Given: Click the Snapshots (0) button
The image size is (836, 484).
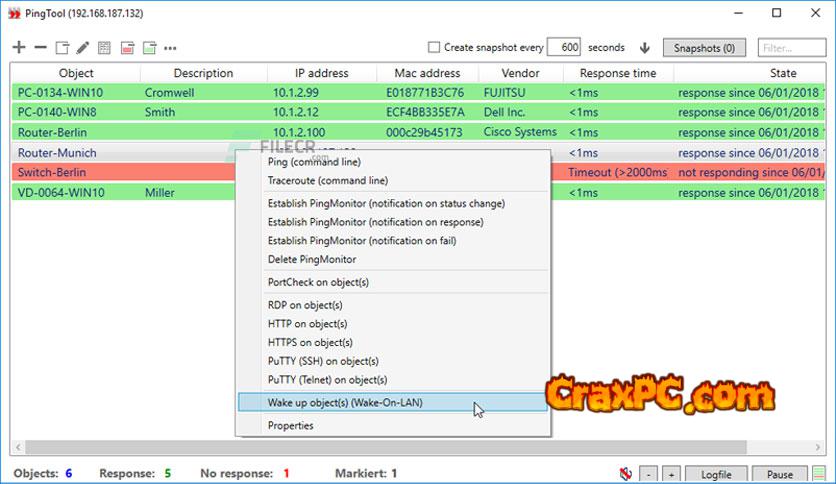Looking at the screenshot, I should [704, 47].
